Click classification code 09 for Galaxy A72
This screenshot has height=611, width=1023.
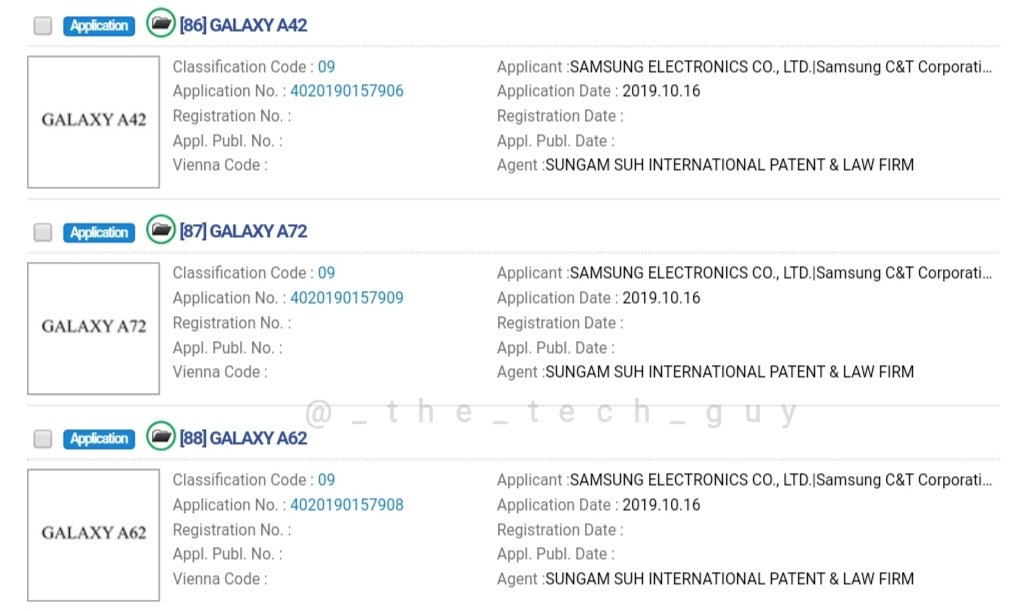(327, 273)
